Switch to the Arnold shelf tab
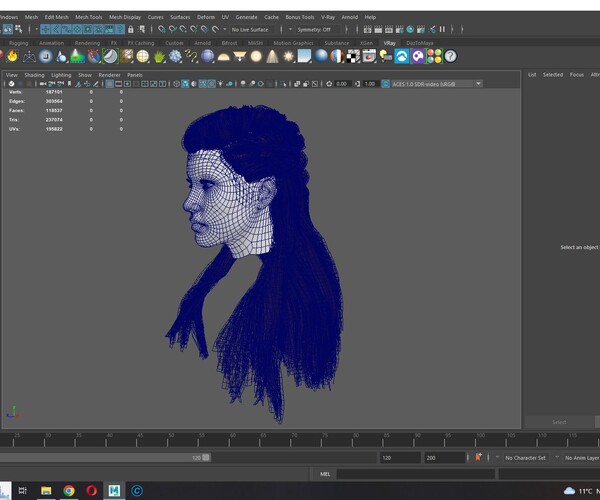This screenshot has width=600, height=500. (202, 43)
